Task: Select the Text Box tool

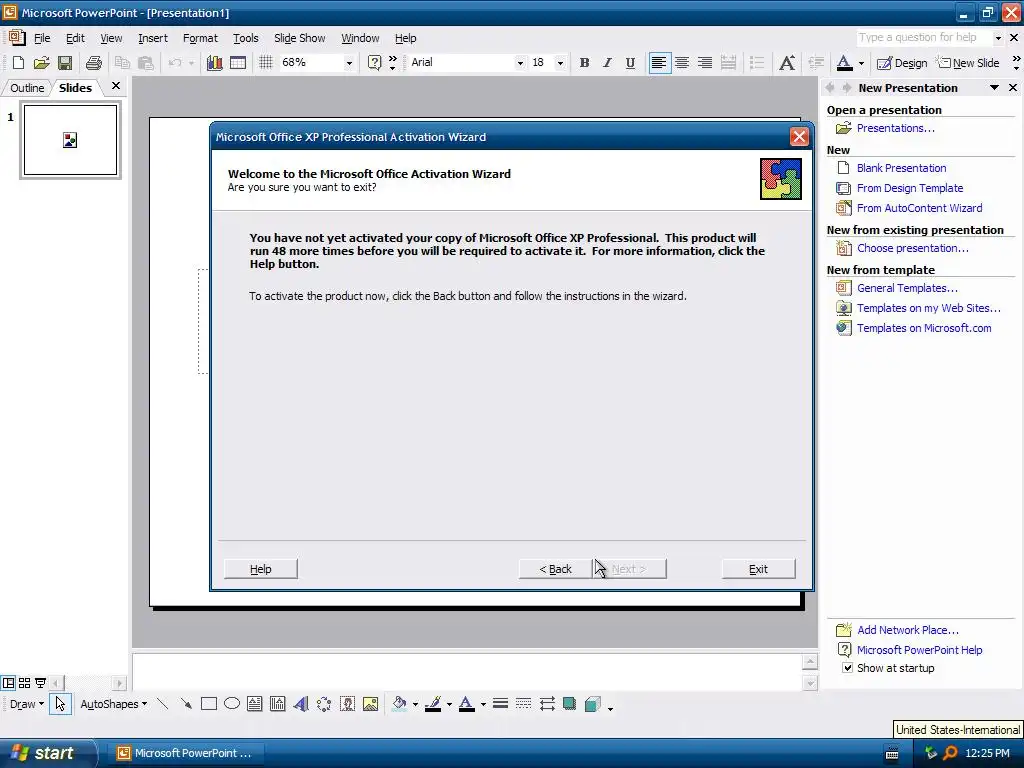Action: click(x=255, y=704)
